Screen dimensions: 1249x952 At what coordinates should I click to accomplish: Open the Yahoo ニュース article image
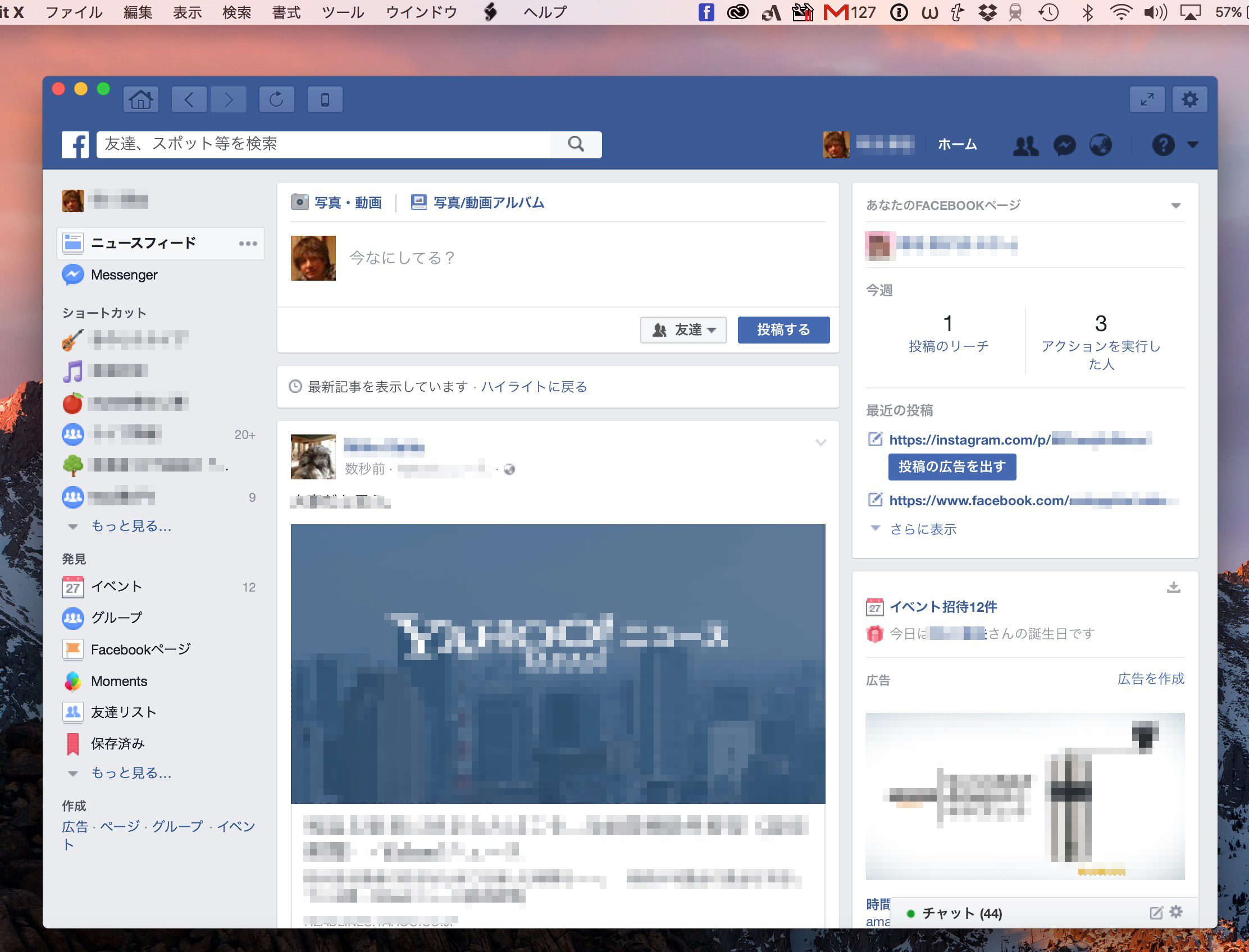(x=558, y=663)
